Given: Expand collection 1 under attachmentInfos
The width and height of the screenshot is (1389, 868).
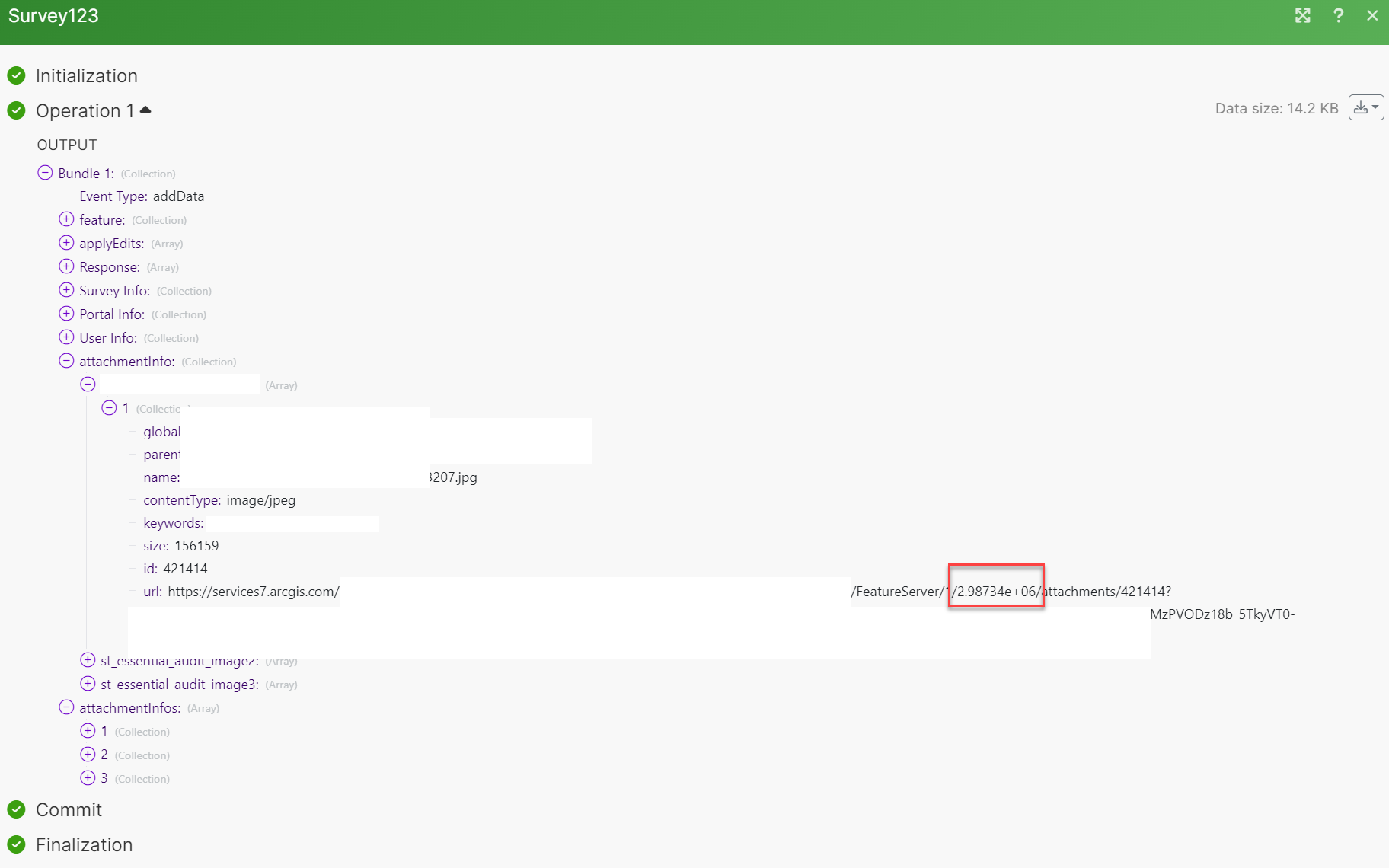Looking at the screenshot, I should click(87, 731).
